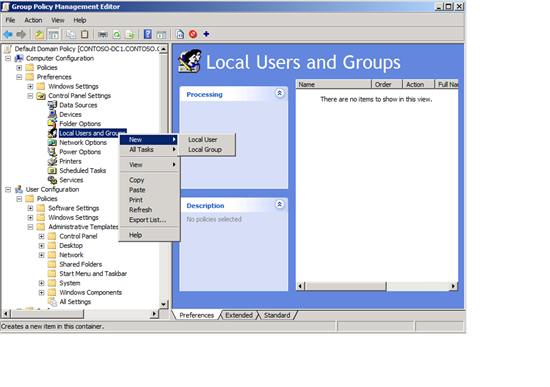
Task: Click the Print toolbar icon
Action: (103, 34)
